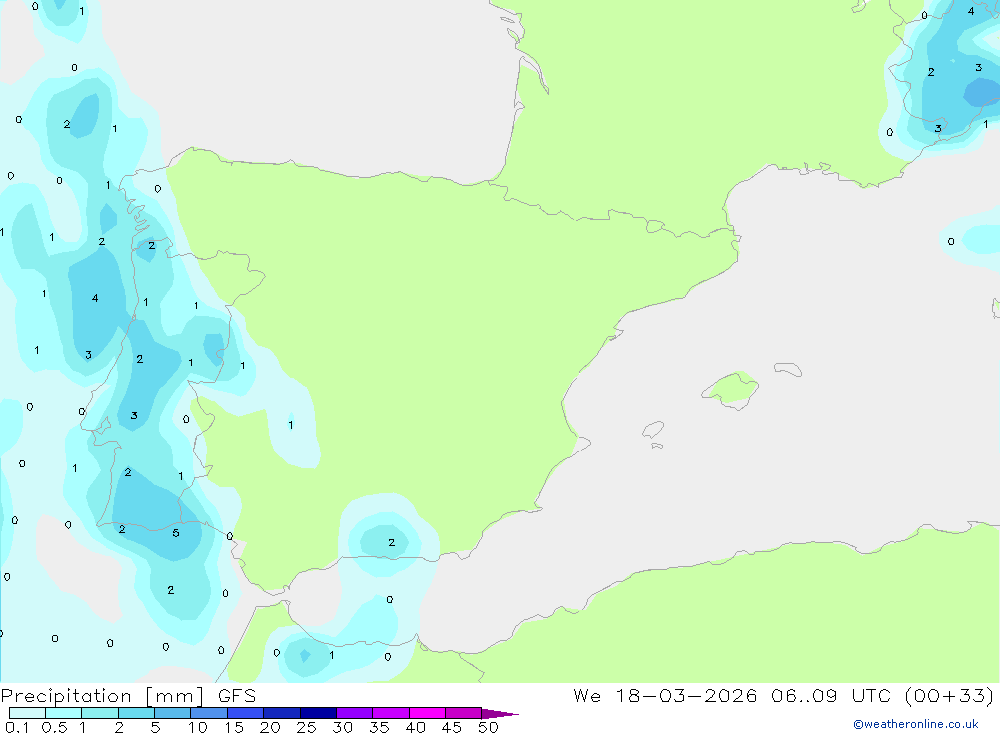
Task: Click the 0.5–1 mm legend color swatch
Action: coord(63,713)
